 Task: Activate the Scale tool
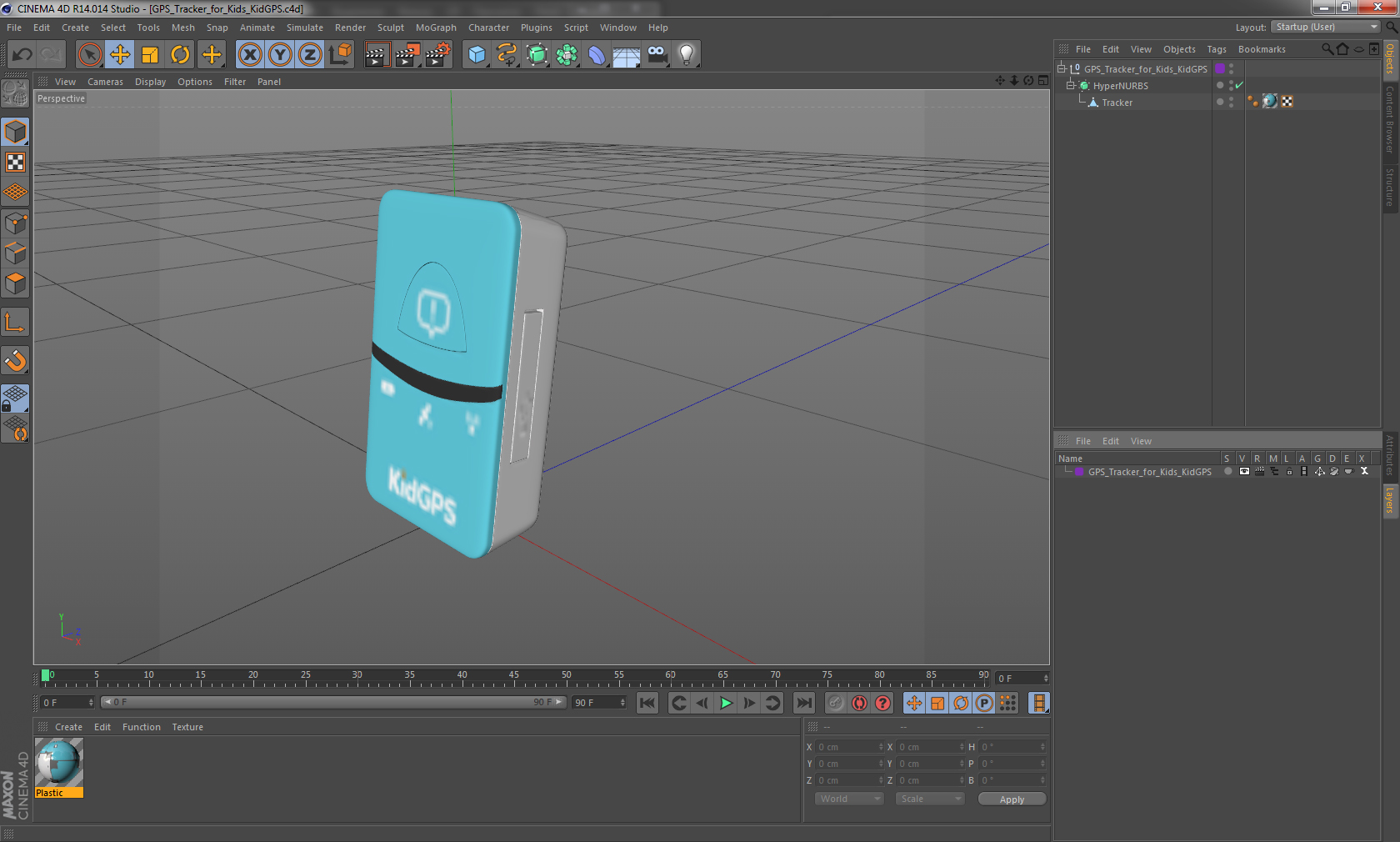point(150,55)
